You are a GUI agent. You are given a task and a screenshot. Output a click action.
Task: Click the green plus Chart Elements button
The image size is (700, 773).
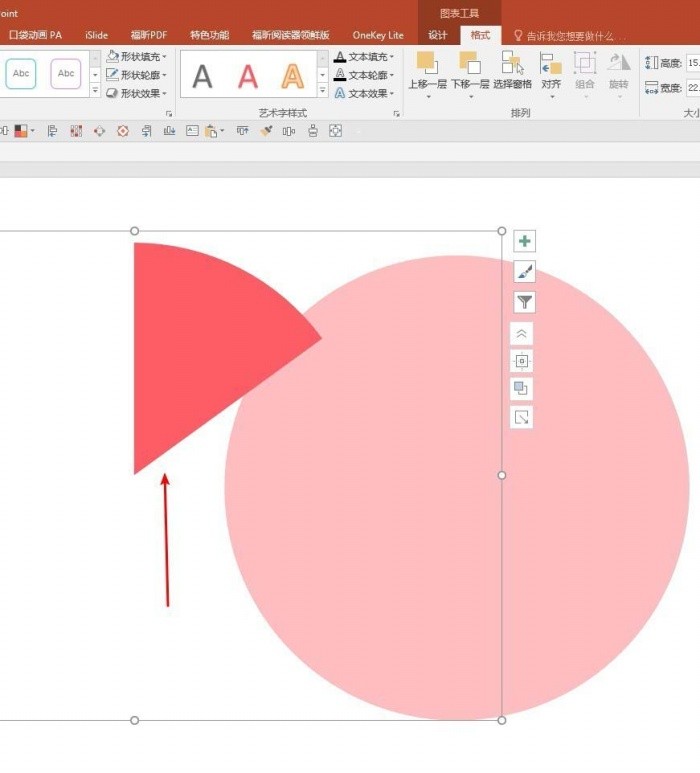coord(525,241)
